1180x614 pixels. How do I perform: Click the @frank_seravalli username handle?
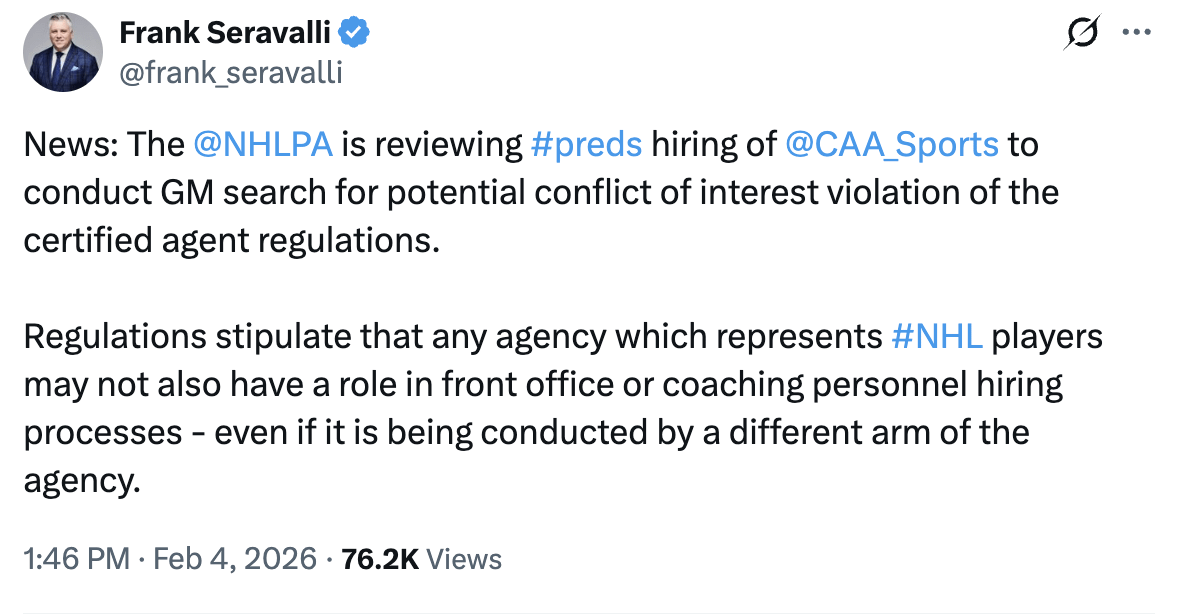231,71
